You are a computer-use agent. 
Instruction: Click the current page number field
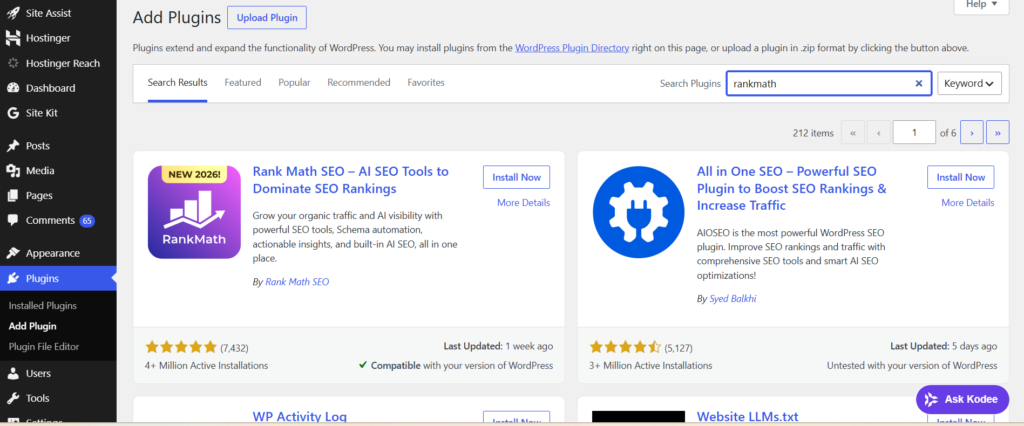coord(914,133)
